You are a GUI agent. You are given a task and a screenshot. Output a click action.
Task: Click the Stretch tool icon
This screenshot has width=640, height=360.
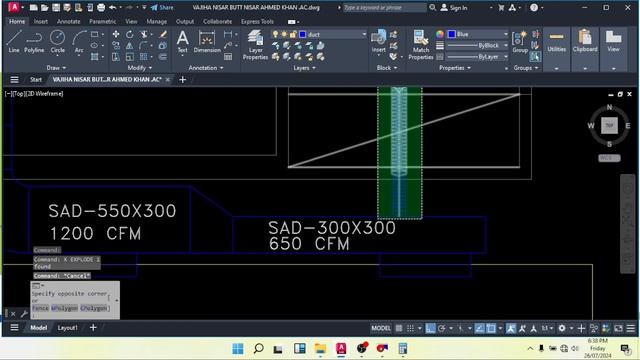click(116, 57)
